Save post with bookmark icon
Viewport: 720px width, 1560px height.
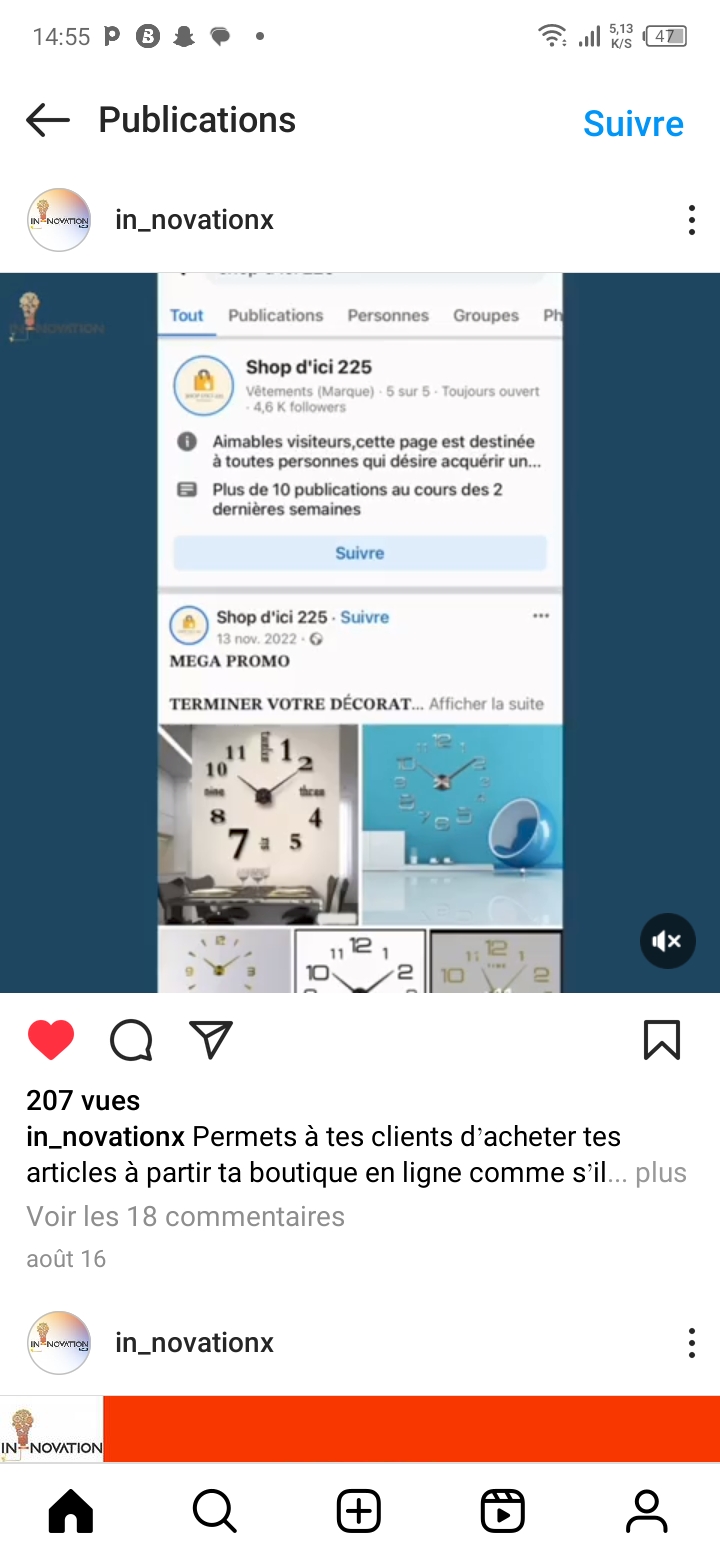[662, 1040]
